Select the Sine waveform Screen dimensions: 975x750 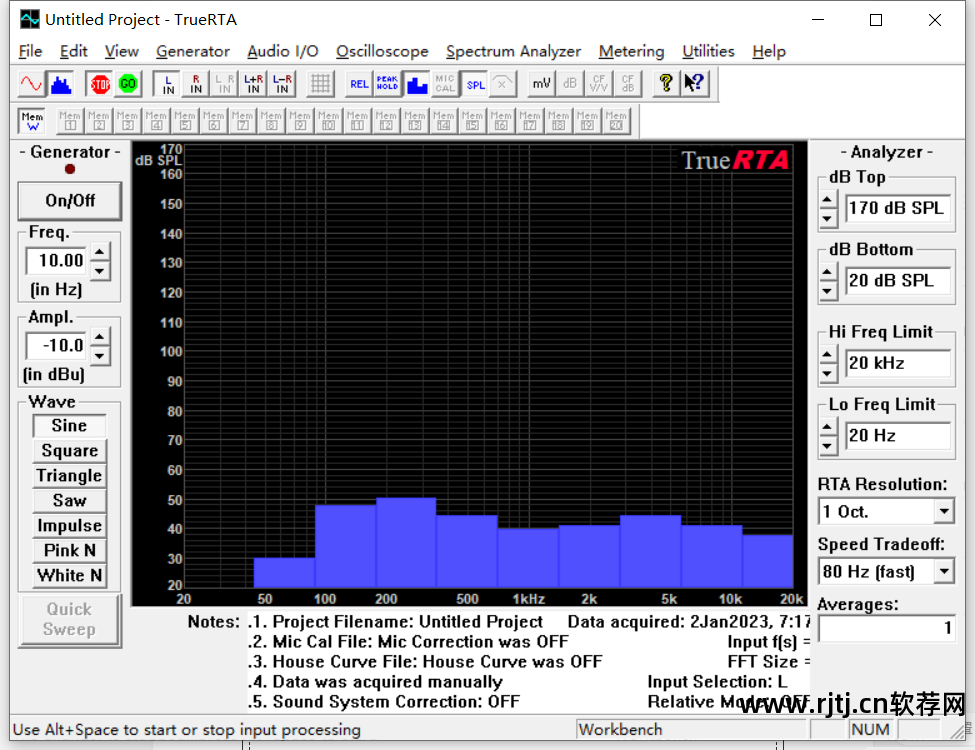click(x=69, y=425)
